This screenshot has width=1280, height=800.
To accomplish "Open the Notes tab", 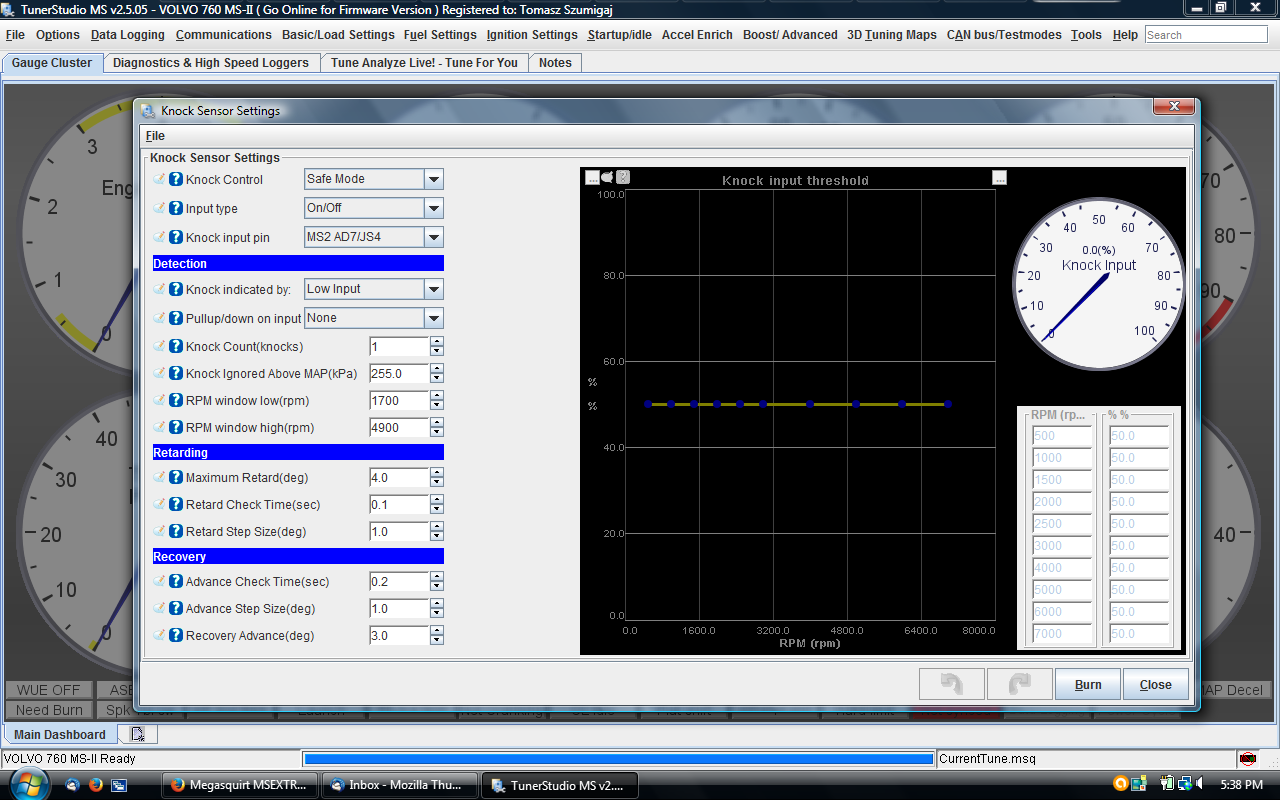I will [x=555, y=63].
